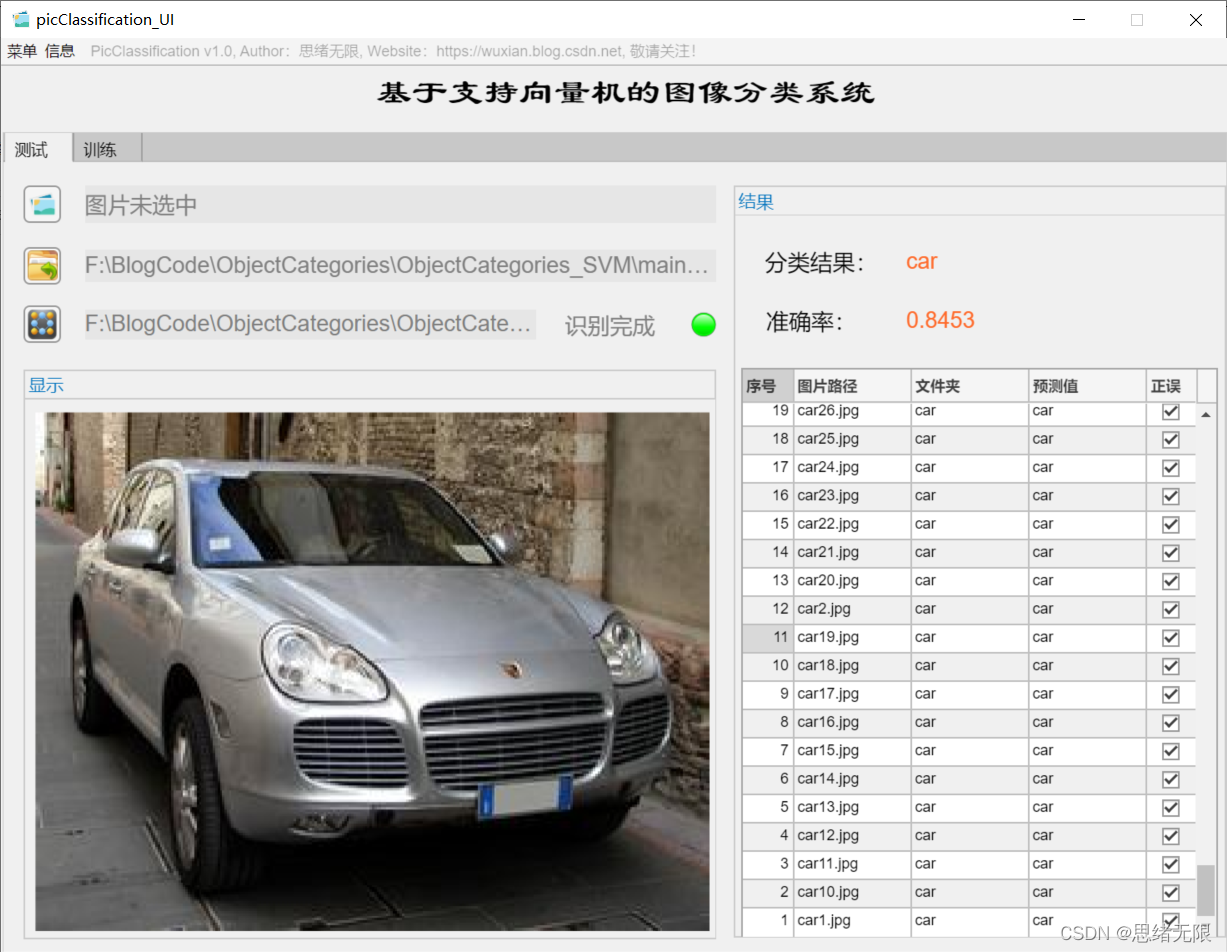Click the 0.8453 accuracy value

(940, 320)
